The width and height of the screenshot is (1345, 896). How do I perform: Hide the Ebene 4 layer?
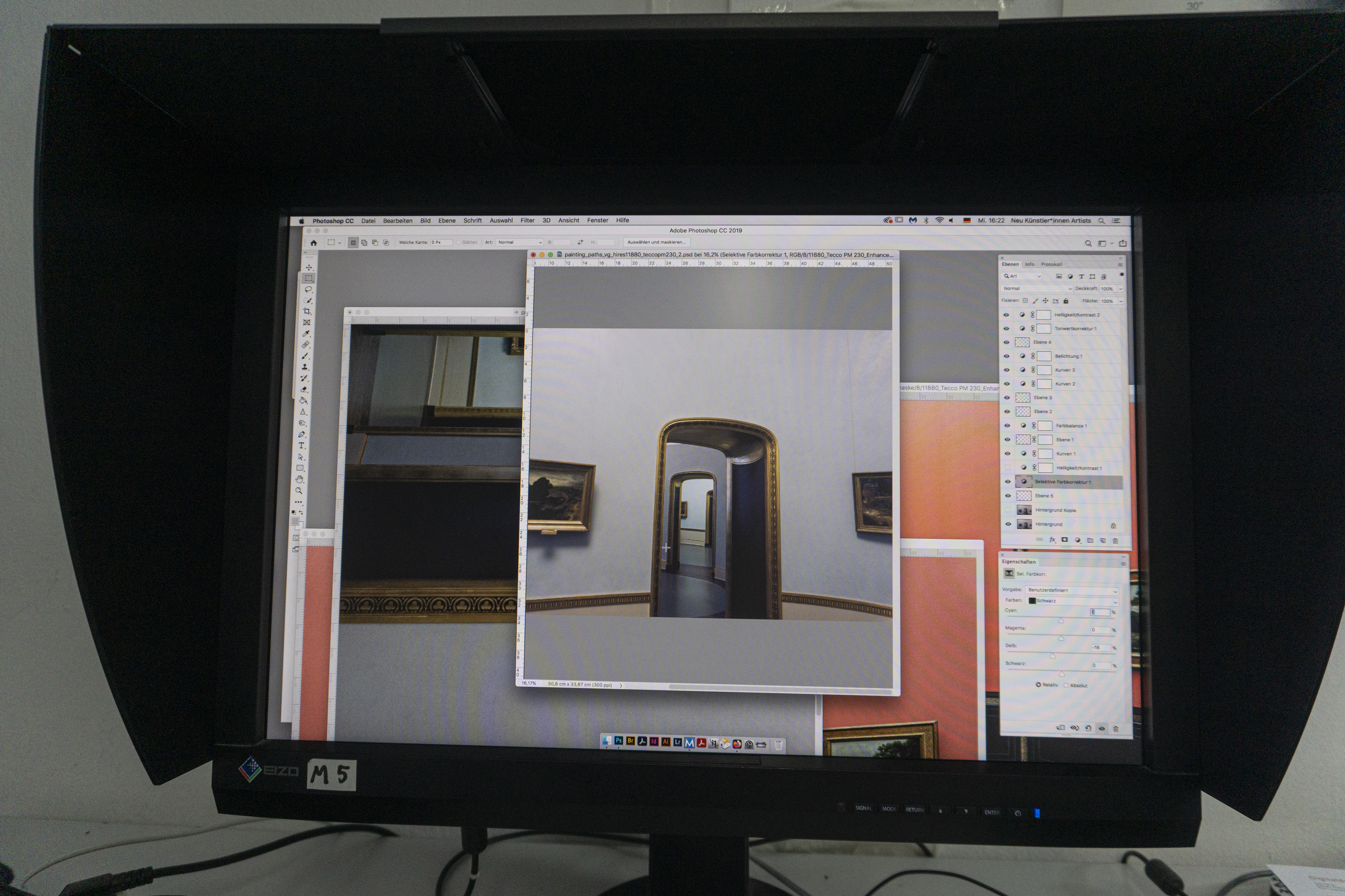[x=1007, y=342]
